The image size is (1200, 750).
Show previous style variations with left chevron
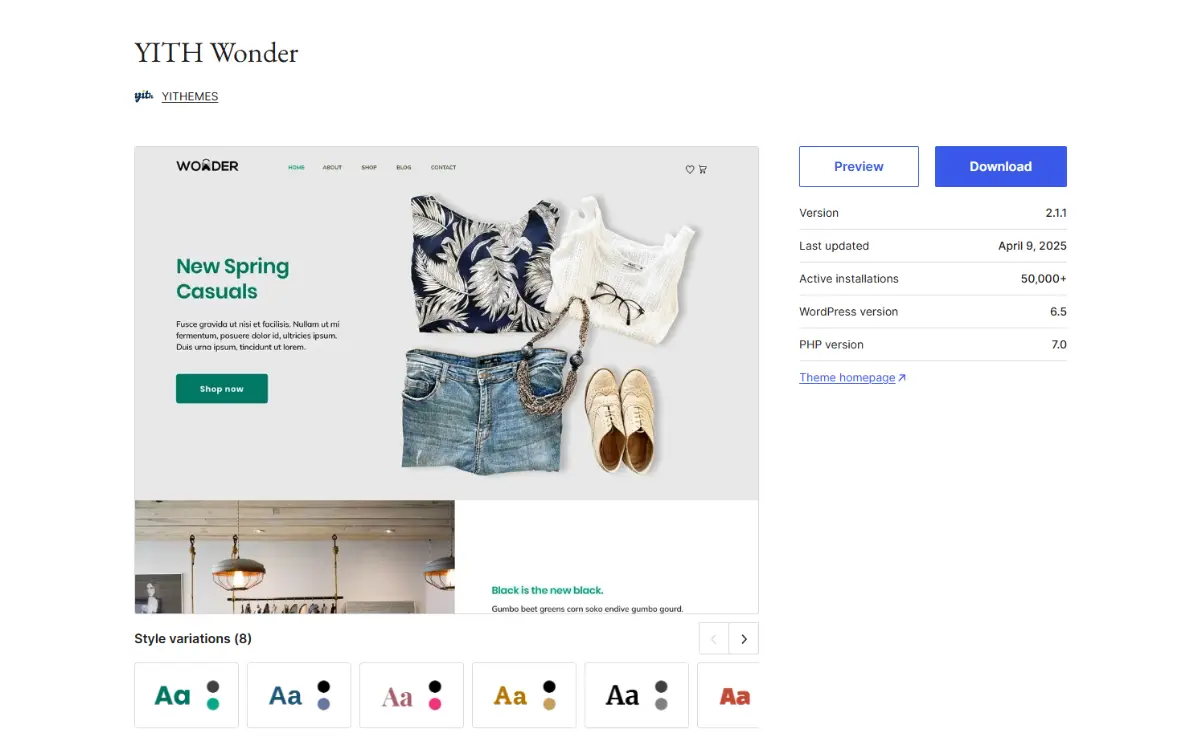point(714,638)
